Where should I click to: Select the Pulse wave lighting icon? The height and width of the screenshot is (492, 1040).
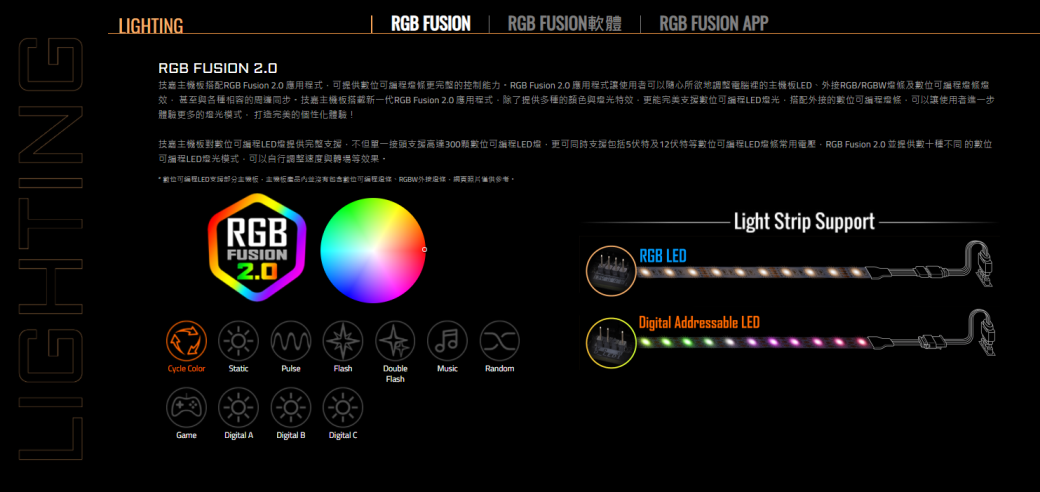click(291, 342)
